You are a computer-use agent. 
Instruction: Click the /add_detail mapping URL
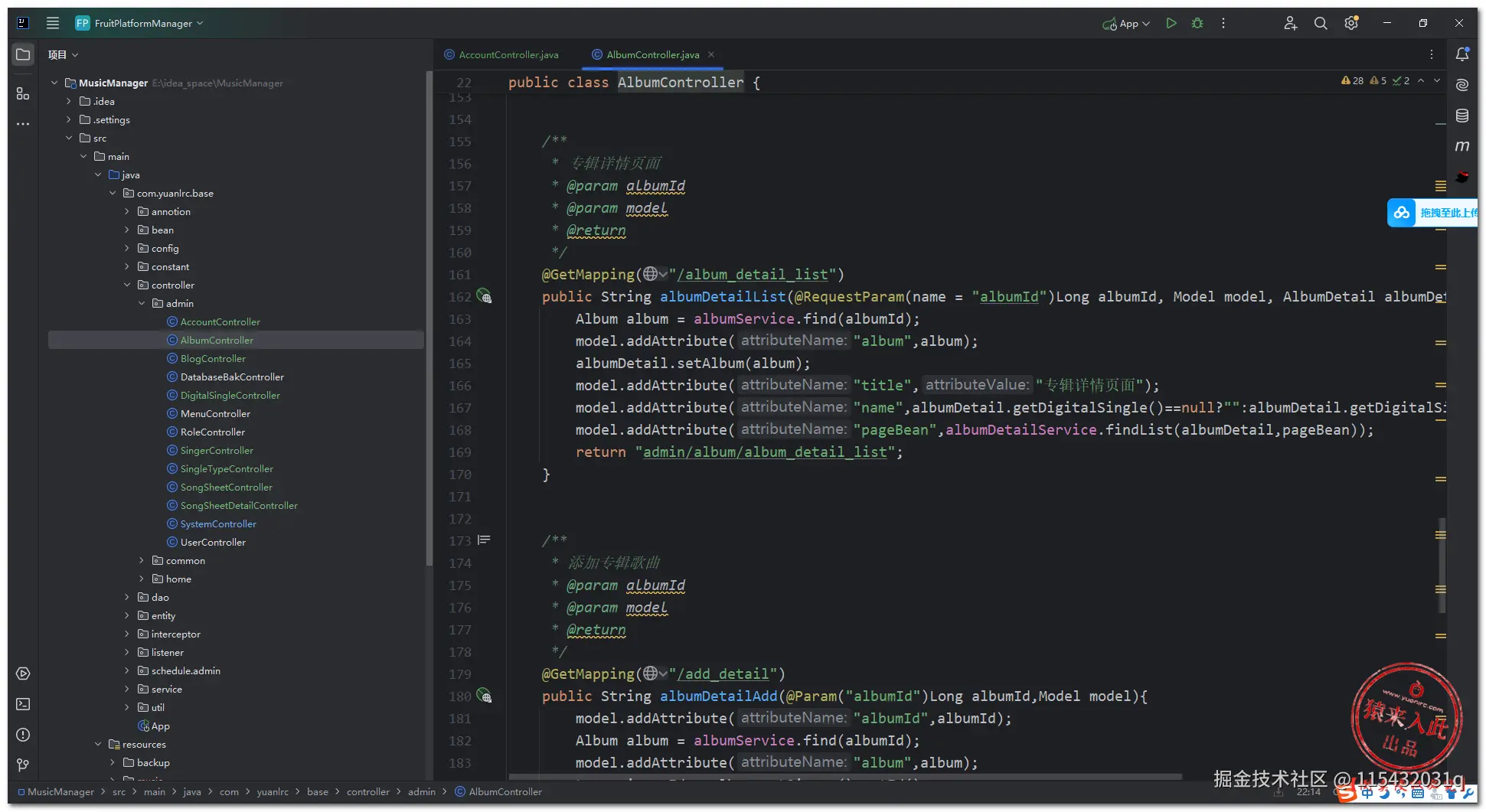click(x=723, y=673)
